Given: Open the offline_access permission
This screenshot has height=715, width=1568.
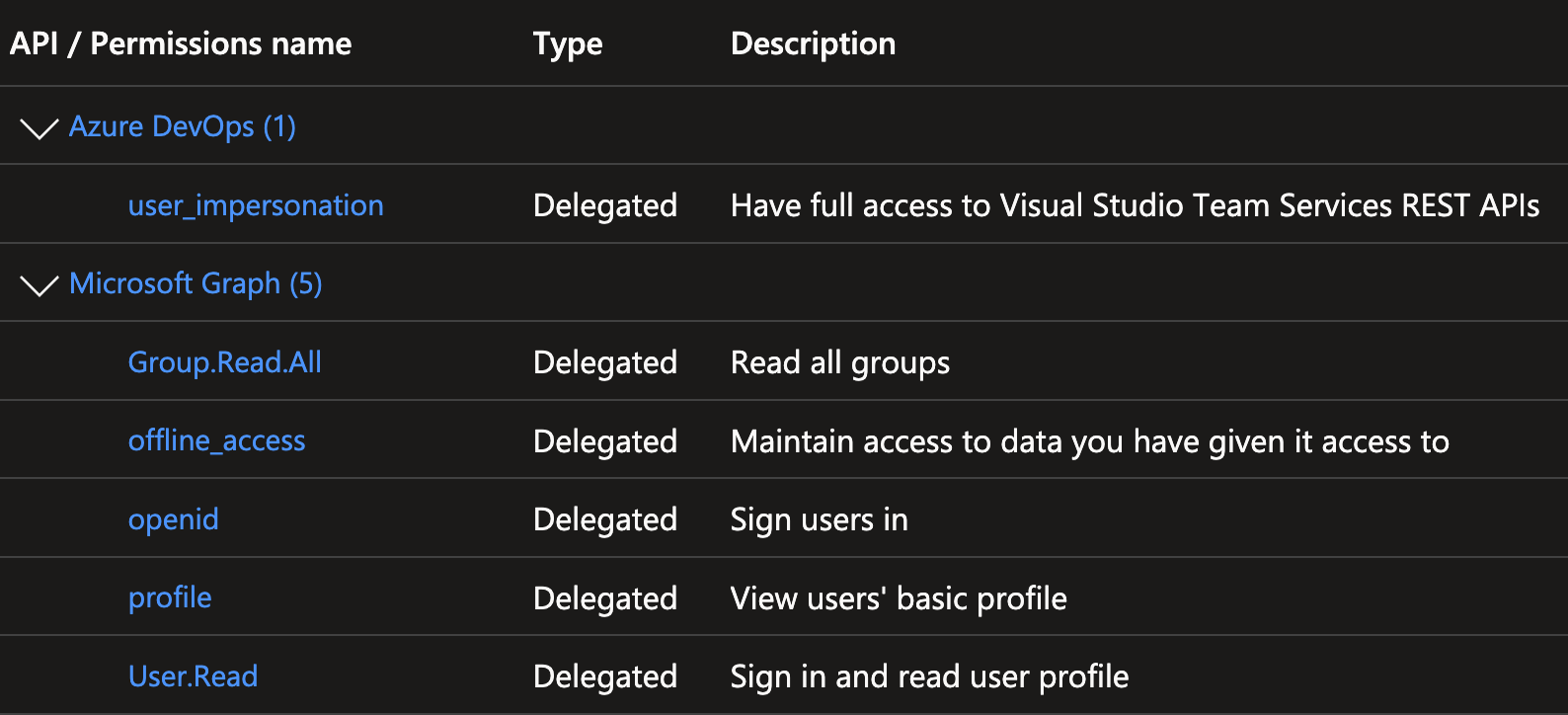Looking at the screenshot, I should [216, 440].
